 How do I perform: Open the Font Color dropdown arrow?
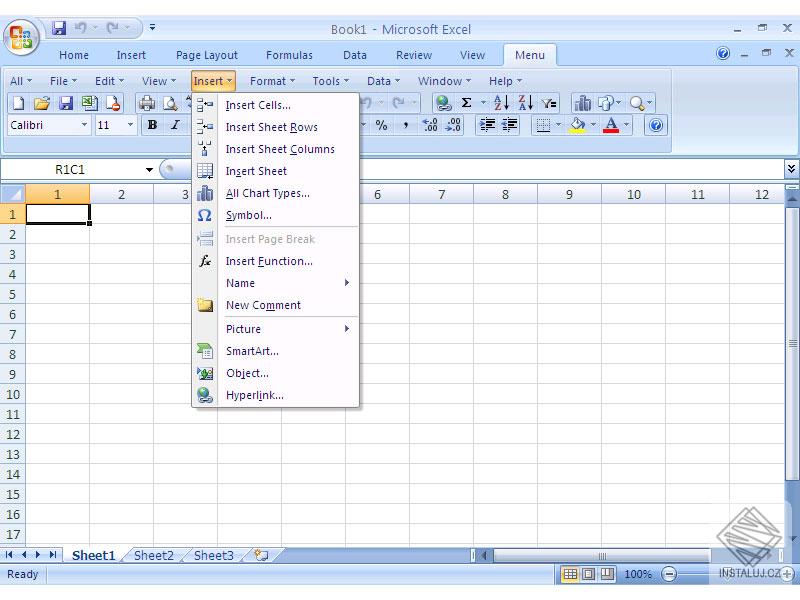(626, 125)
